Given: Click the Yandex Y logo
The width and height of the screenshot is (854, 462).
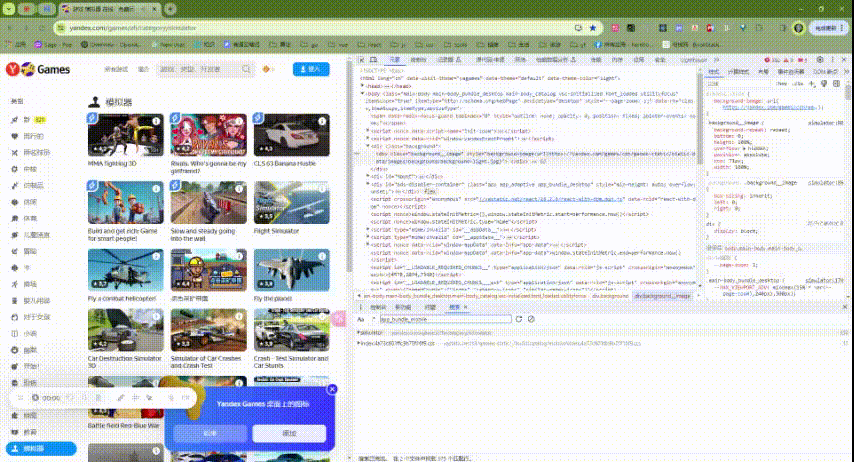Looking at the screenshot, I should pyautogui.click(x=13, y=69).
